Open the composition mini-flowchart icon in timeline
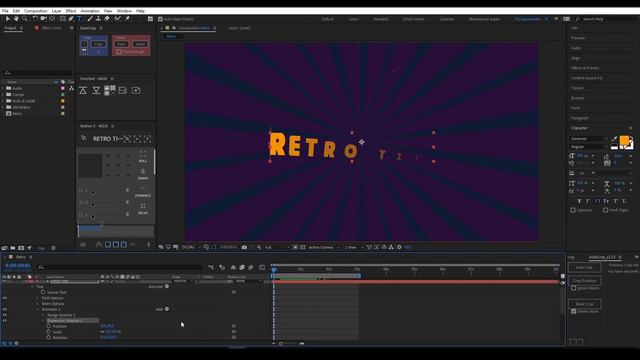The image size is (640, 360). [x=211, y=268]
